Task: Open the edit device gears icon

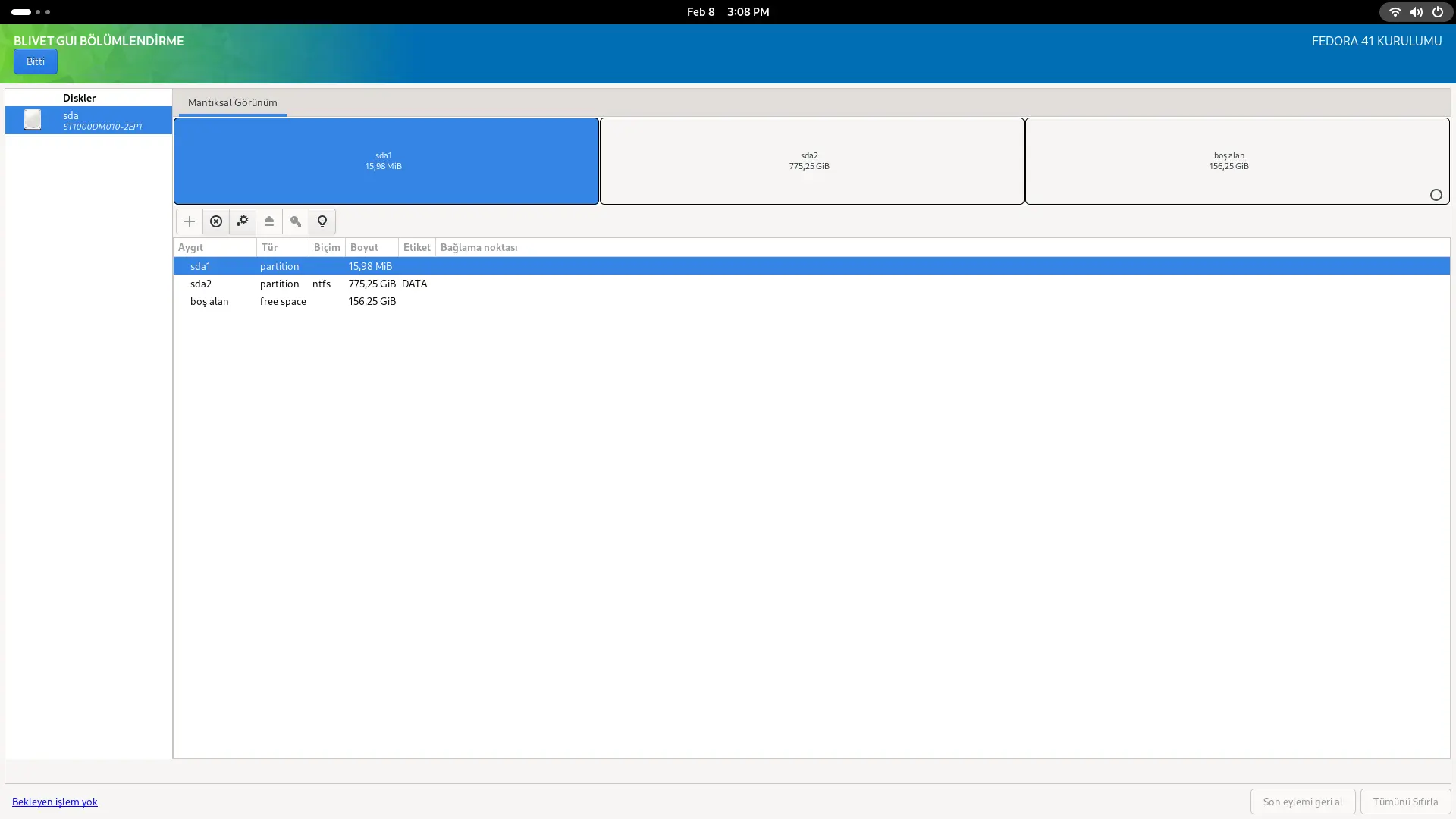Action: (243, 221)
